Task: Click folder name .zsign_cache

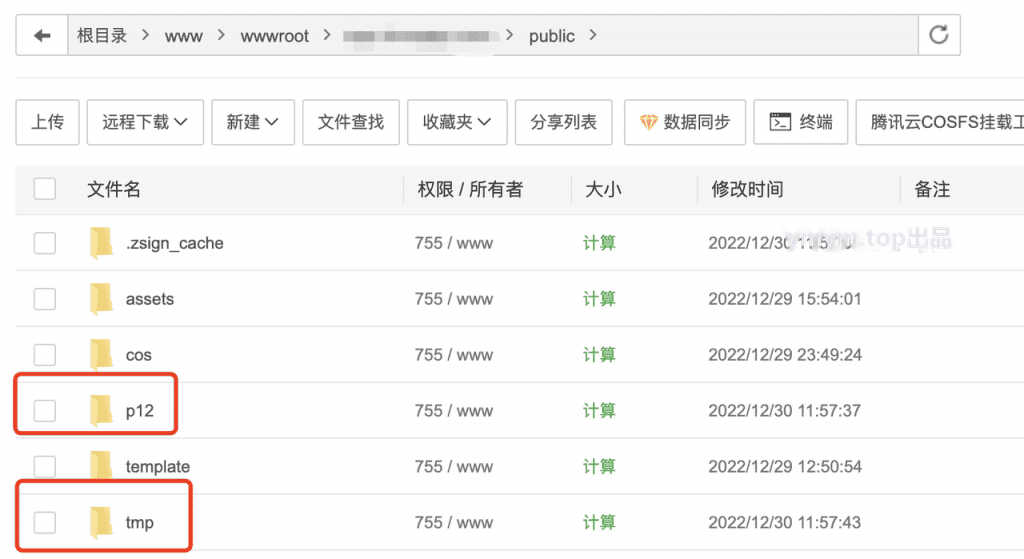Action: [x=174, y=244]
